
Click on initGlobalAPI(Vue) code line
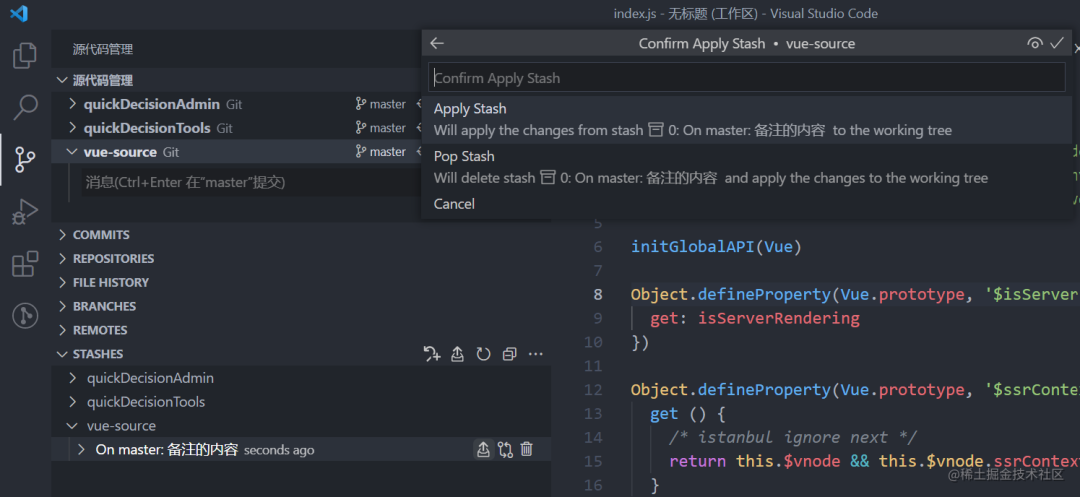pos(716,246)
